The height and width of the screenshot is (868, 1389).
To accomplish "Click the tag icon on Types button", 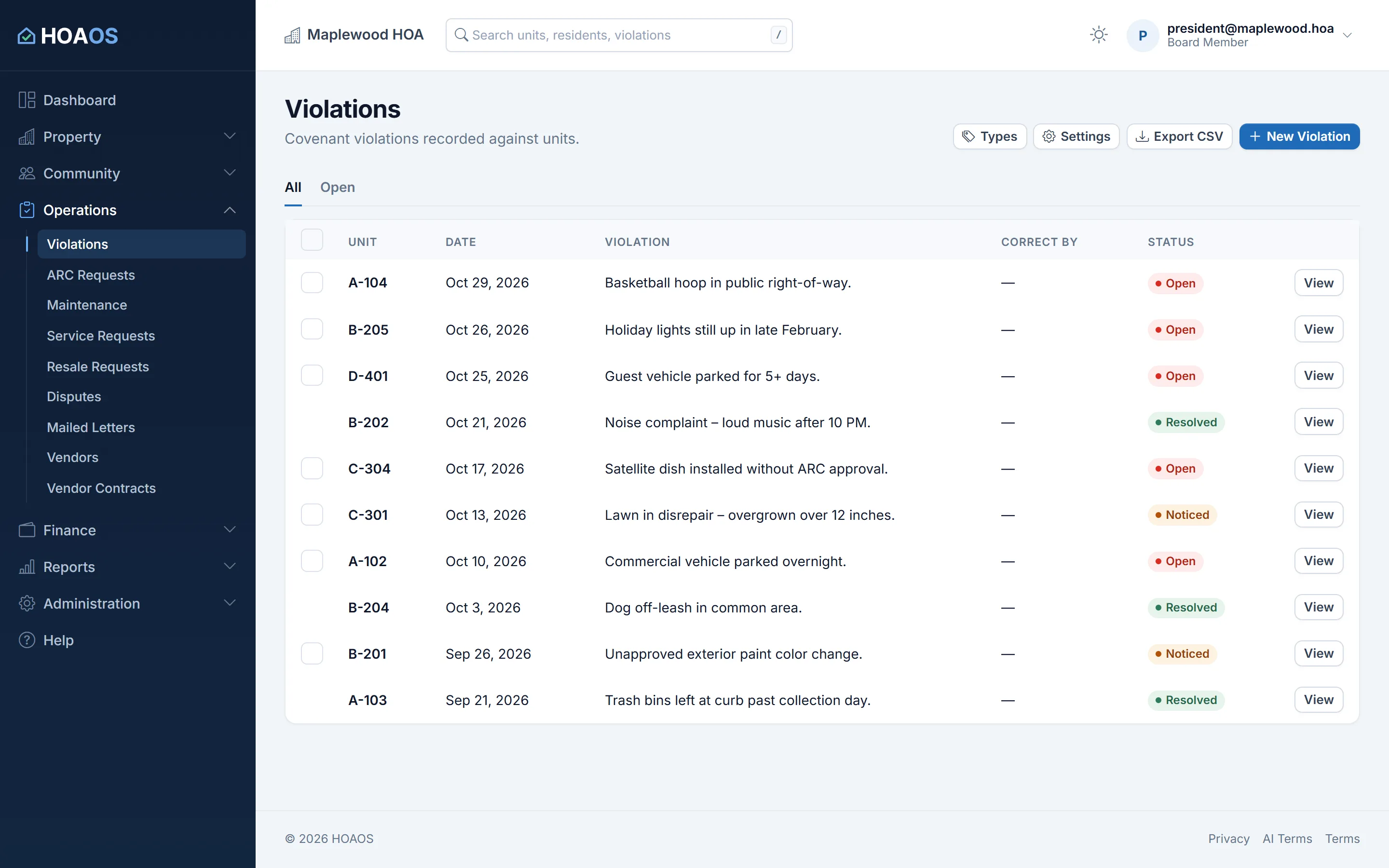I will tap(968, 136).
